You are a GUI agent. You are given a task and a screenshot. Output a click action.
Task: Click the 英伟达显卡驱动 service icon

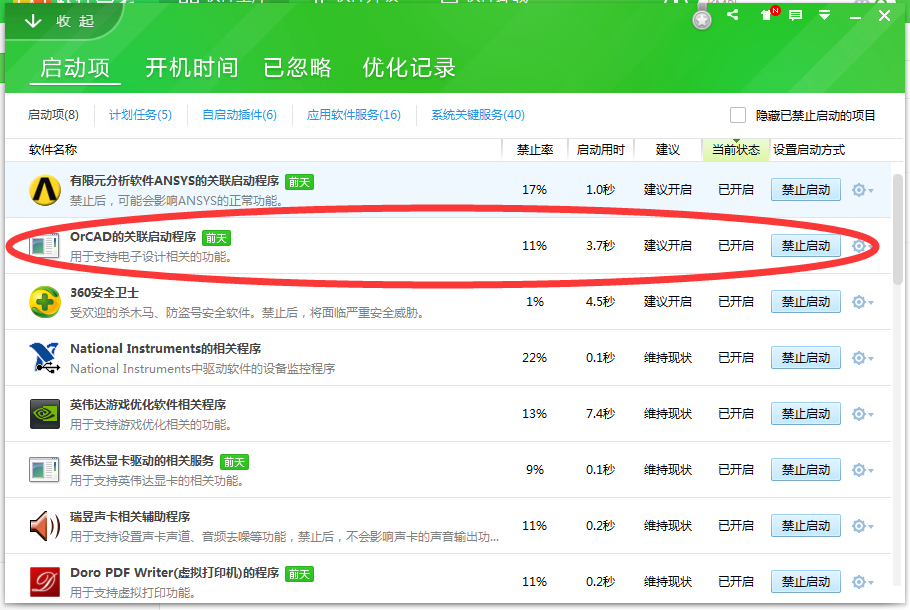coord(44,470)
